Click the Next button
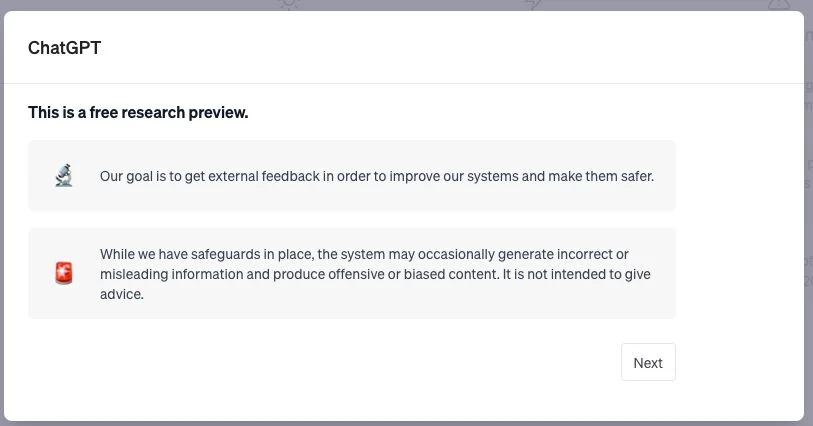Screen dimensions: 813x426 pos(648,363)
